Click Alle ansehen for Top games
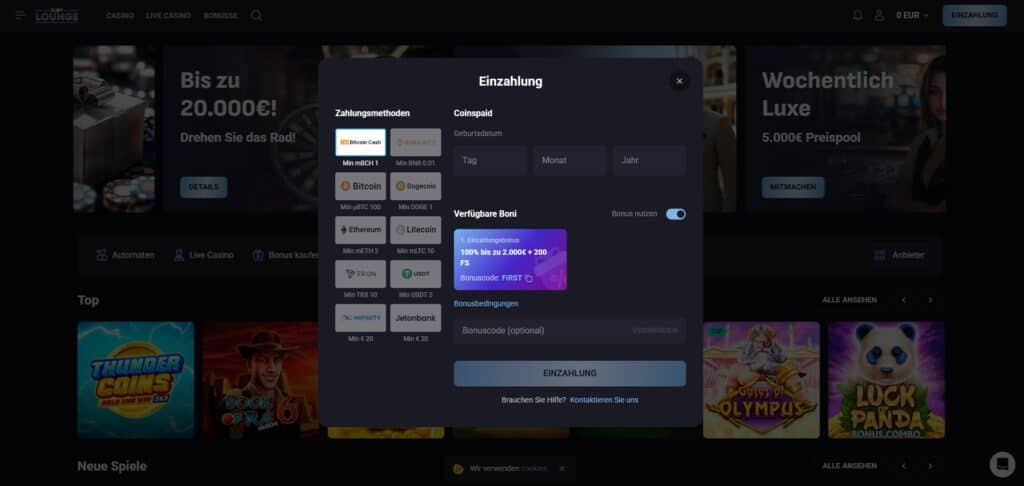Viewport: 1024px width, 486px height. click(x=849, y=300)
